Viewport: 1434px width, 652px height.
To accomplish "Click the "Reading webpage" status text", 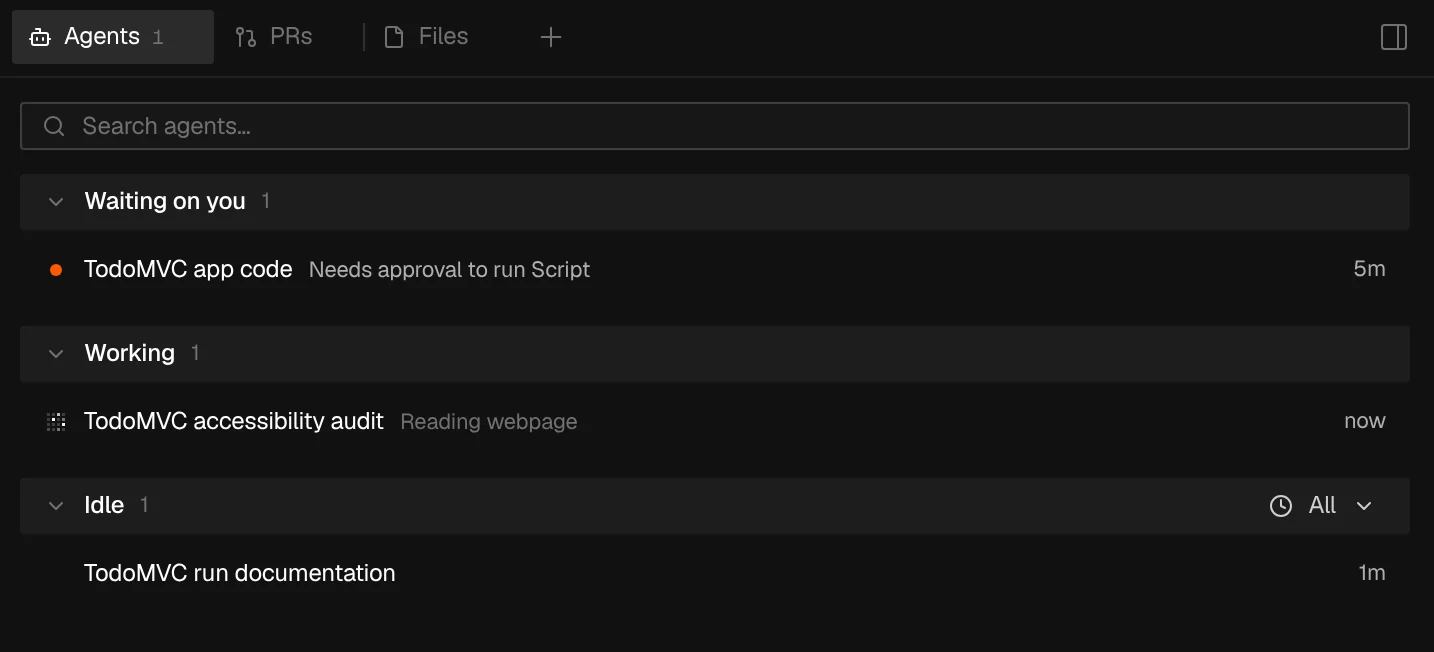I will (489, 422).
